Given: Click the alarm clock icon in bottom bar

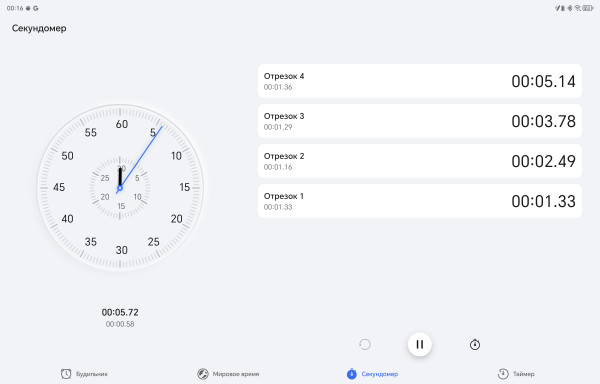Looking at the screenshot, I should click(66, 374).
